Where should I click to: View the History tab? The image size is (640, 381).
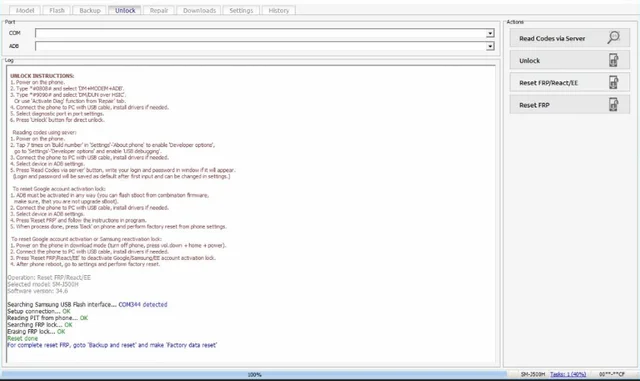pos(279,10)
